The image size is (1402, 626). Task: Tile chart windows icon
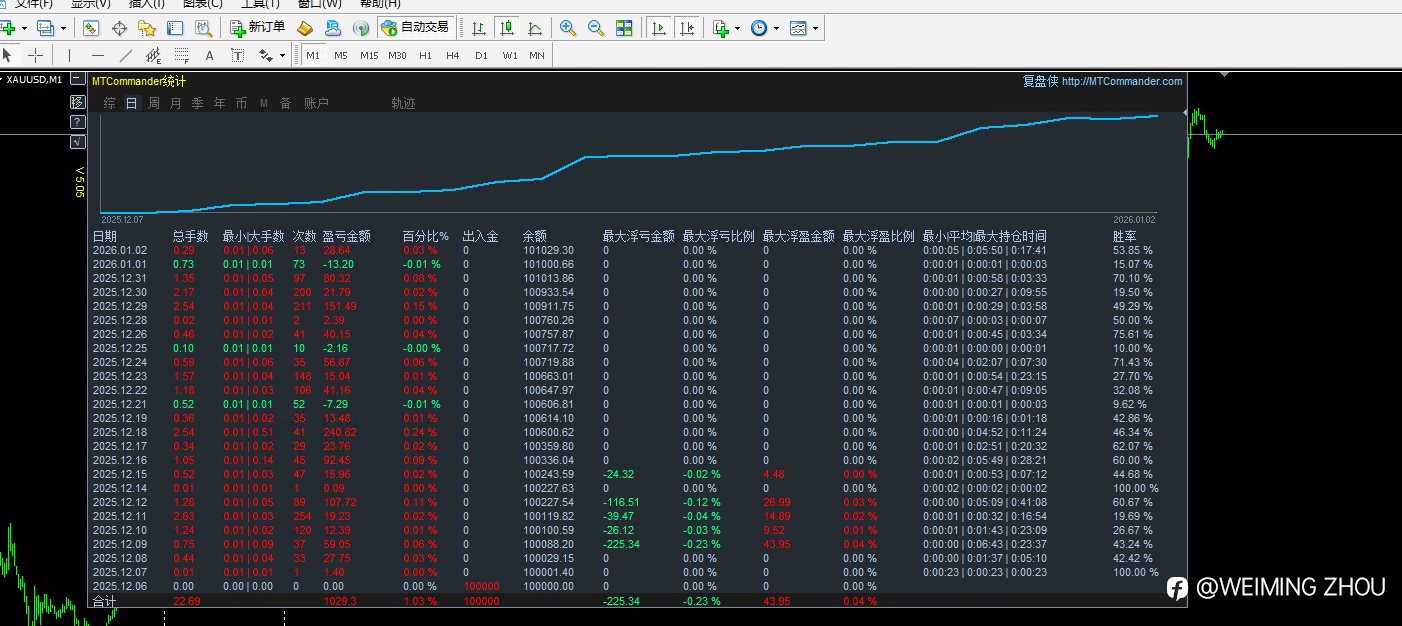point(624,28)
